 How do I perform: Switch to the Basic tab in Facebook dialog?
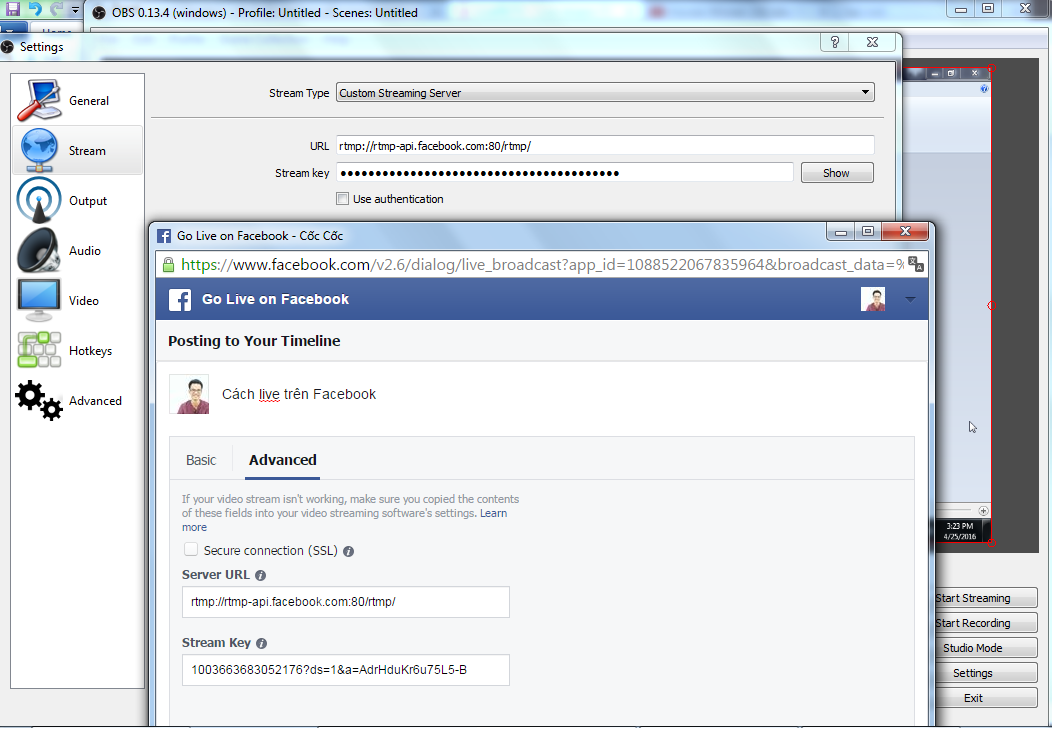coord(201,459)
